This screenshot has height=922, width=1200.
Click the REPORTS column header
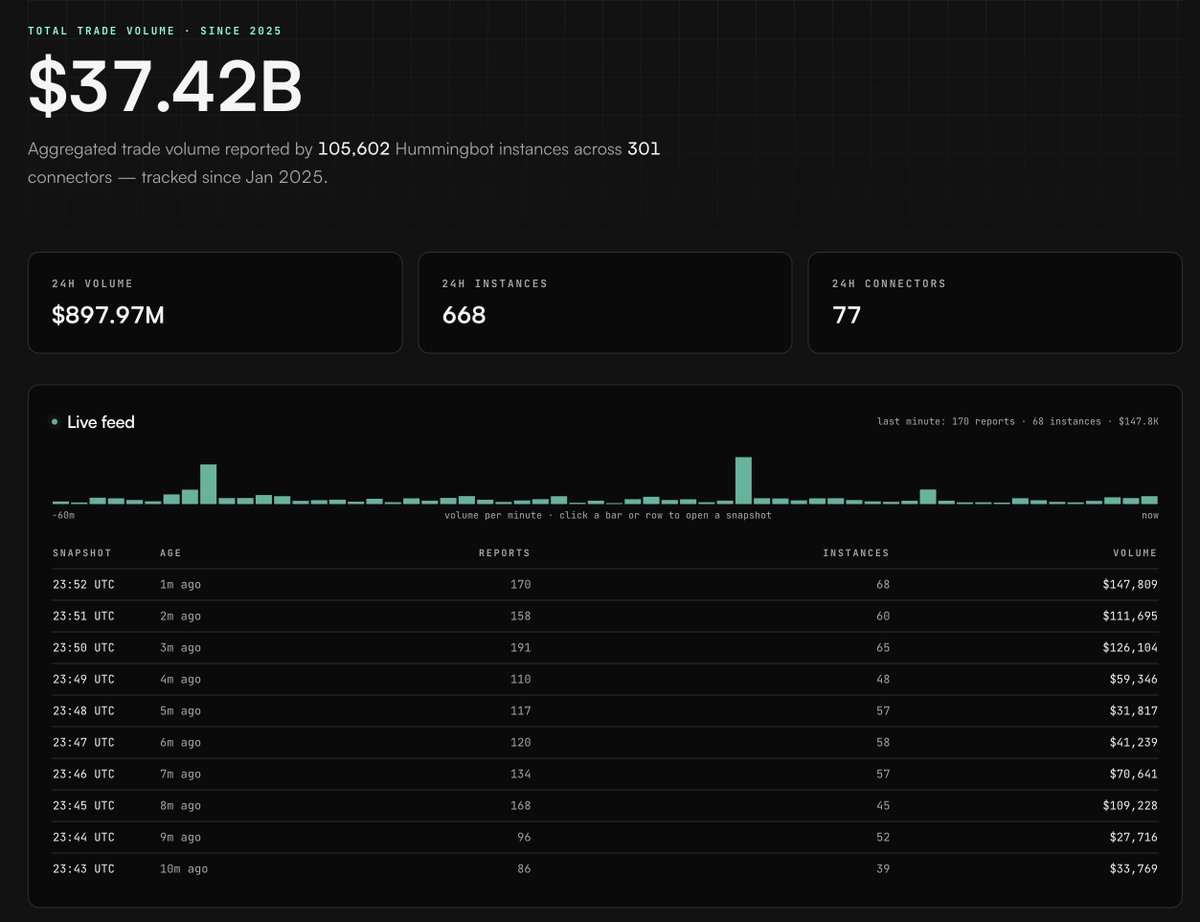pos(505,553)
